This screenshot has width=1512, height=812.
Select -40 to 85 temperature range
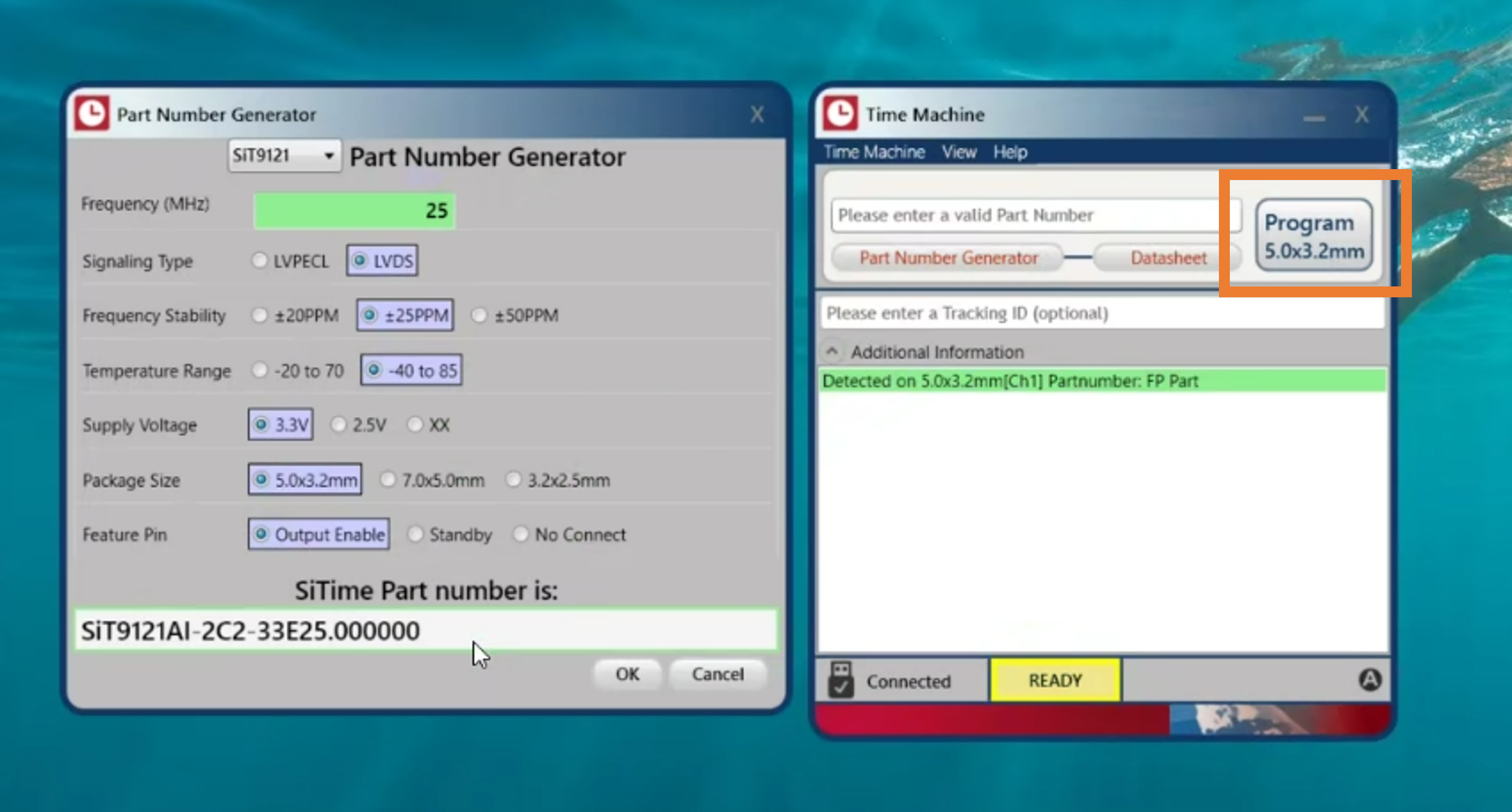[411, 370]
